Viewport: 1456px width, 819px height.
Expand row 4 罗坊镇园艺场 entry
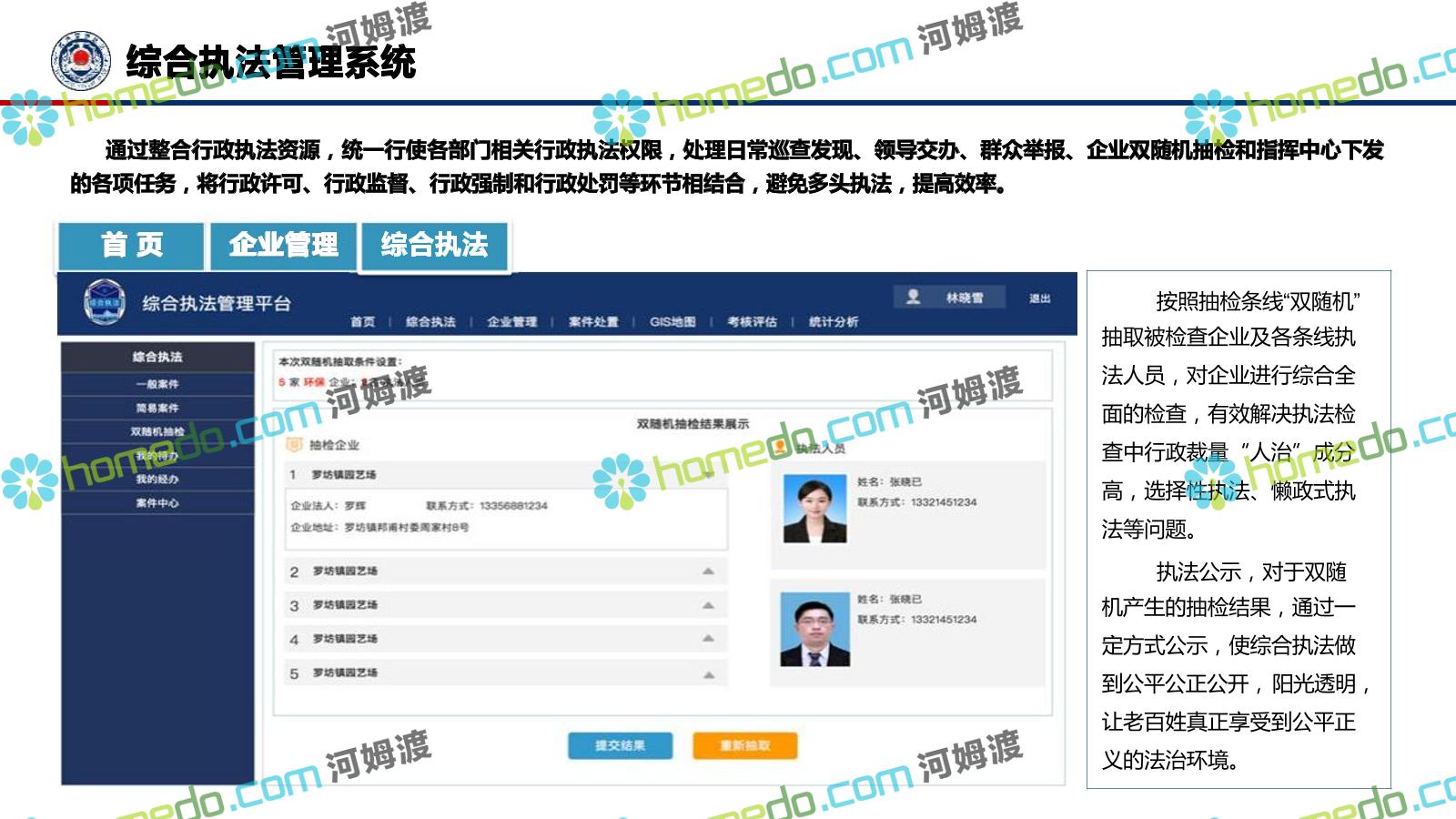(708, 639)
